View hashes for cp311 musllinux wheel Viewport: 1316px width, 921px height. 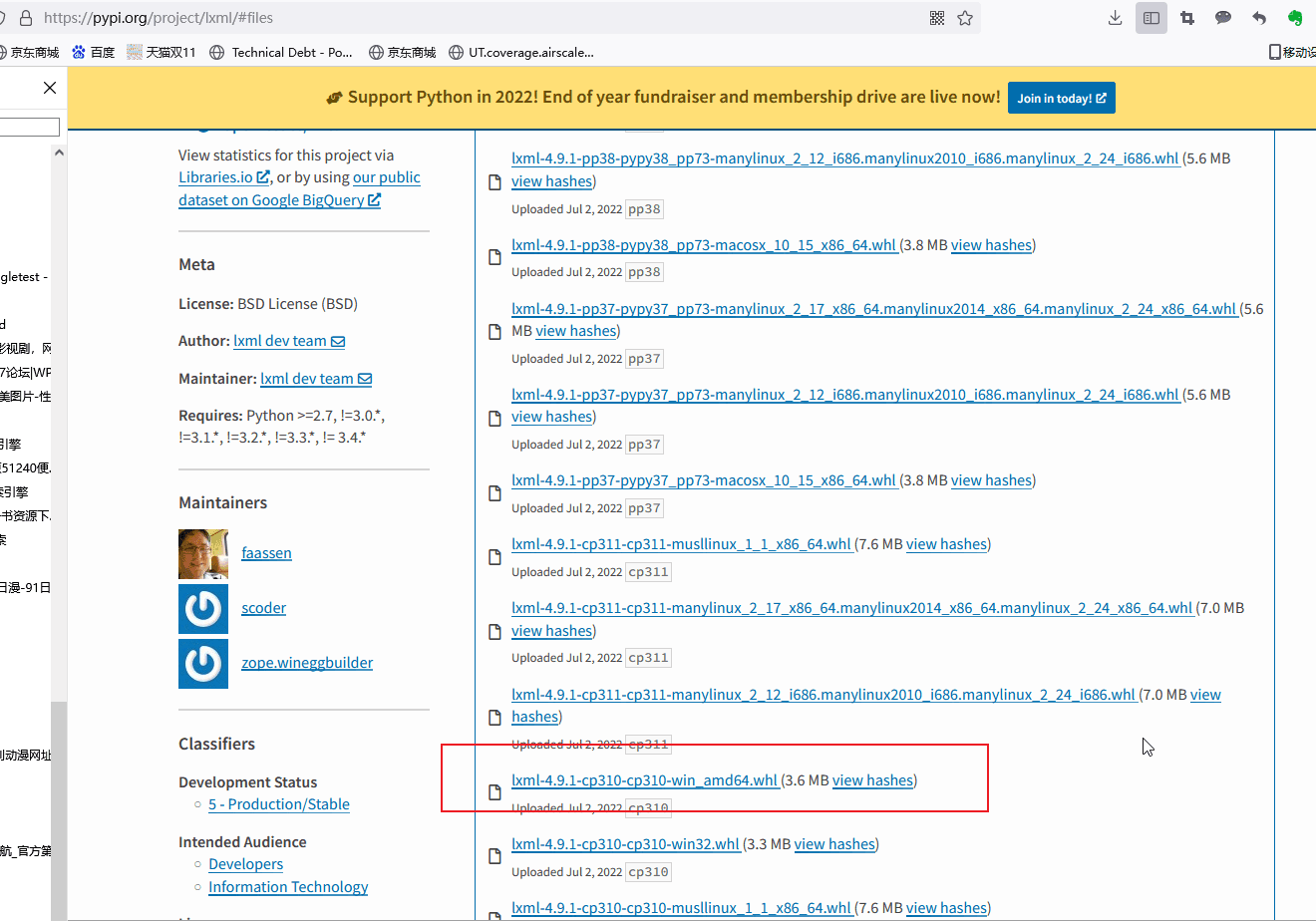pos(946,544)
